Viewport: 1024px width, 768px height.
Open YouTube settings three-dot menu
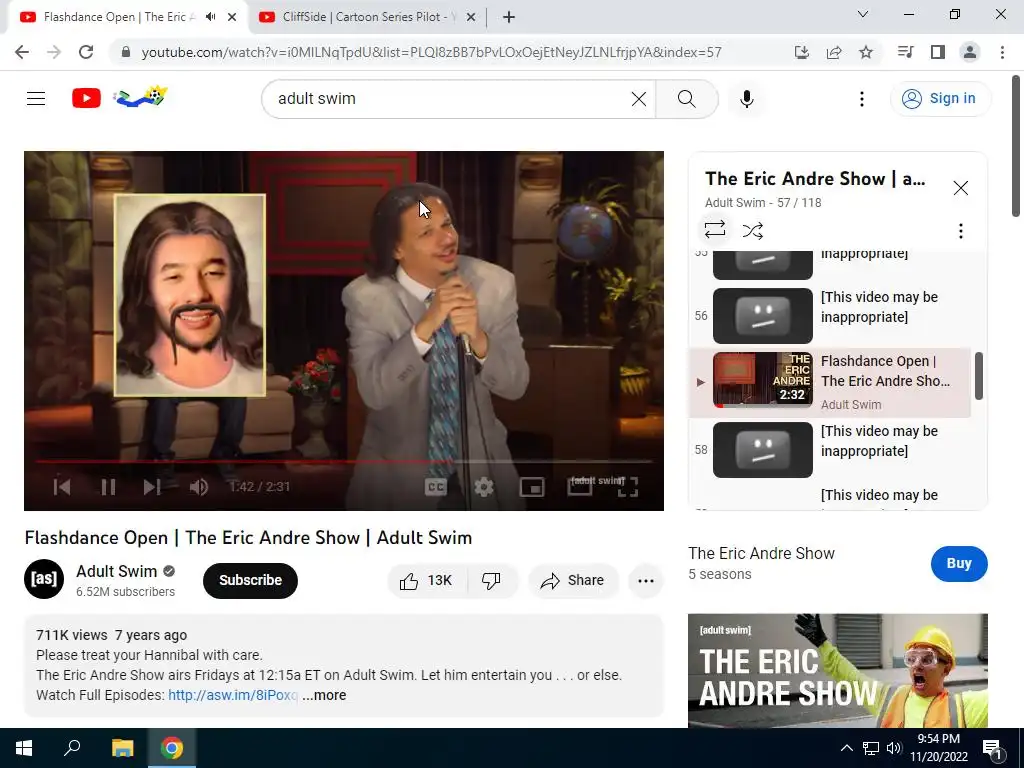coord(861,99)
